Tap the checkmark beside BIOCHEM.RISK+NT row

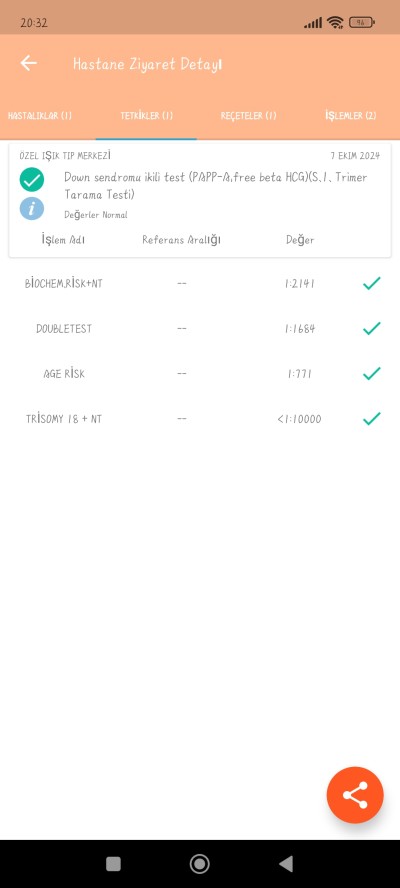click(x=372, y=283)
